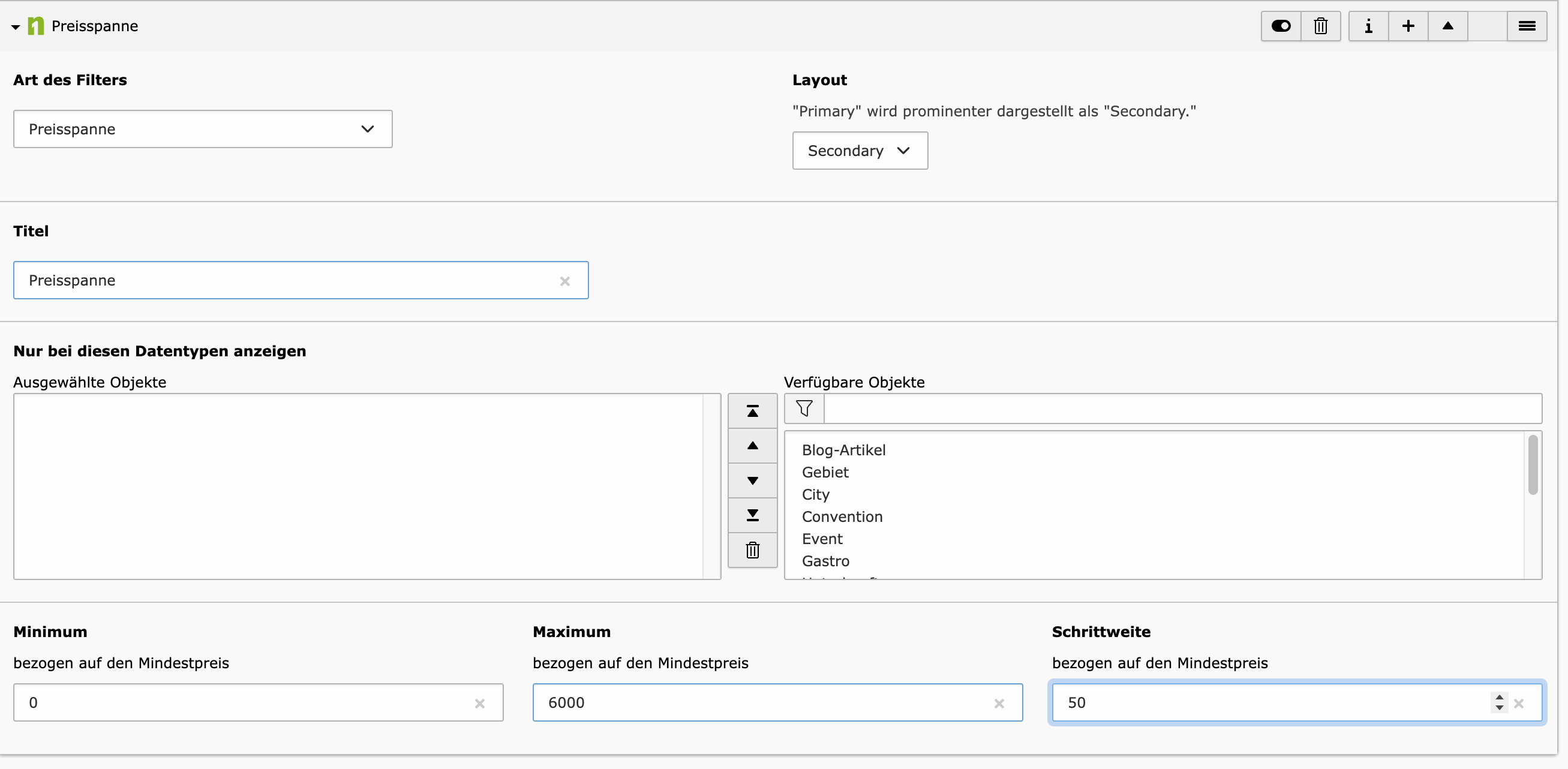Move selected object to bottom
Viewport: 1568px width, 769px height.
(752, 515)
